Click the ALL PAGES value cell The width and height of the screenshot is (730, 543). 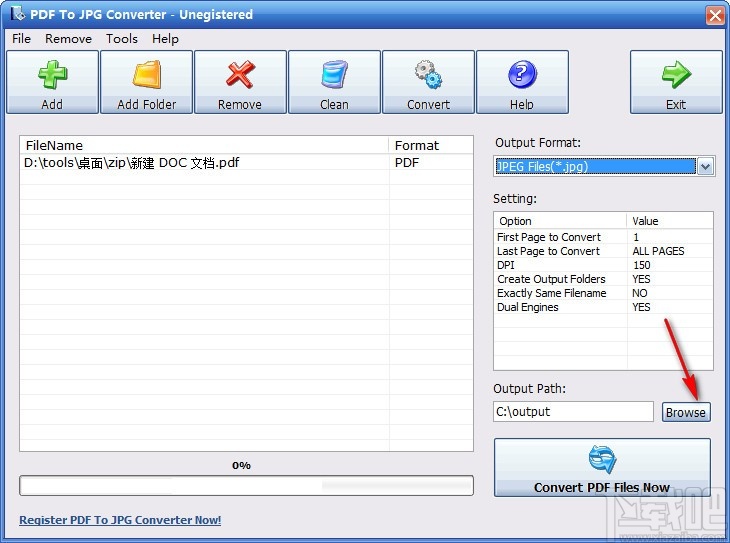[x=658, y=251]
